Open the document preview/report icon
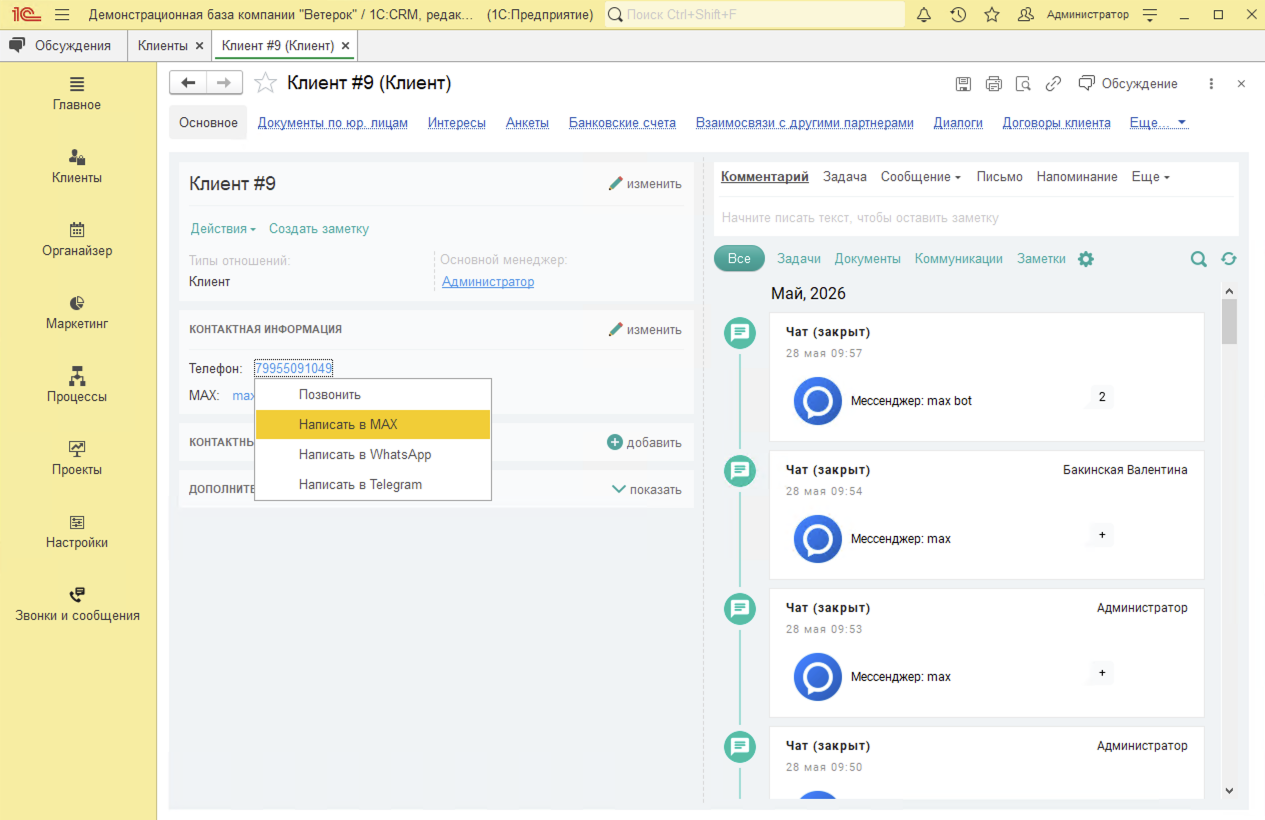The height and width of the screenshot is (820, 1265). coord(1023,84)
